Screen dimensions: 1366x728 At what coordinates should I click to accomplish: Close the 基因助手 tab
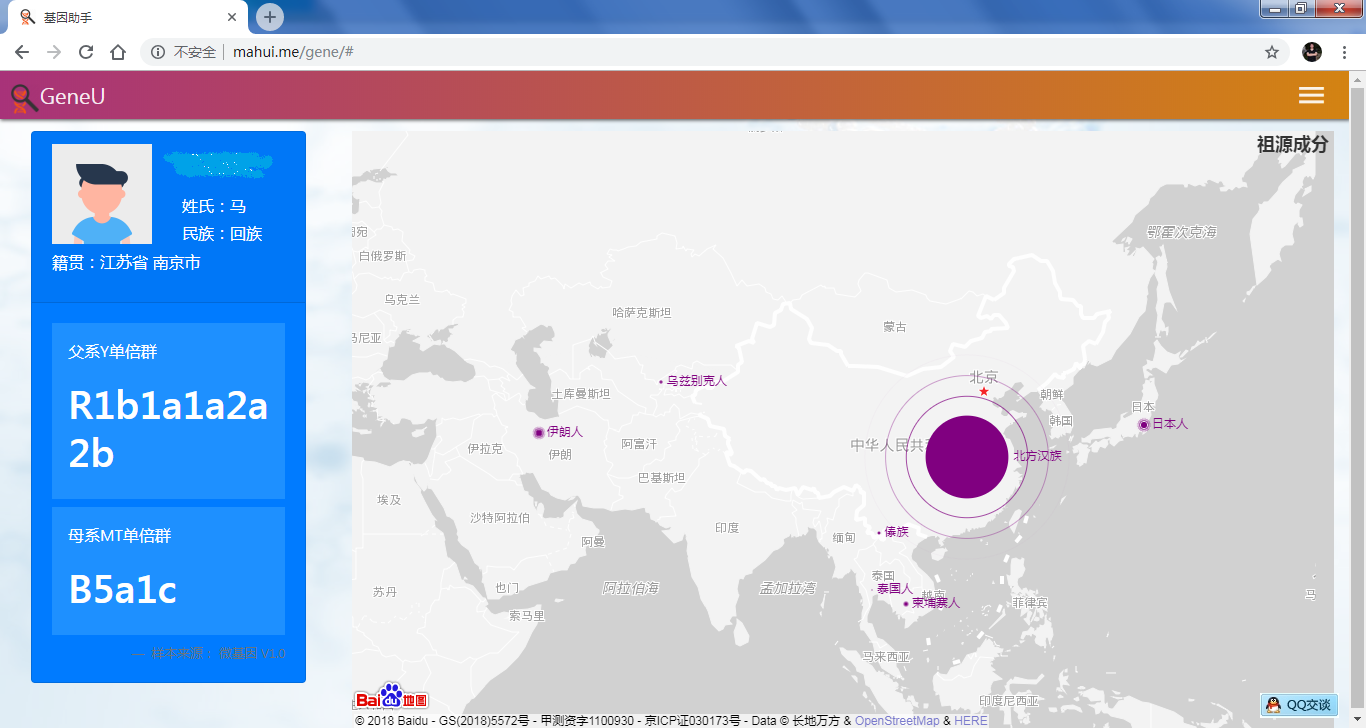[232, 17]
